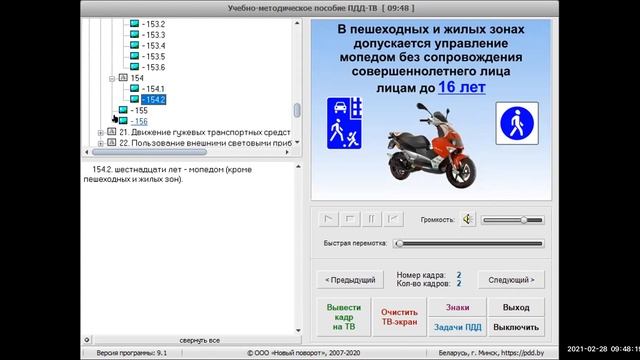
Task: Adjust the Громкость volume slider
Action: point(513,220)
